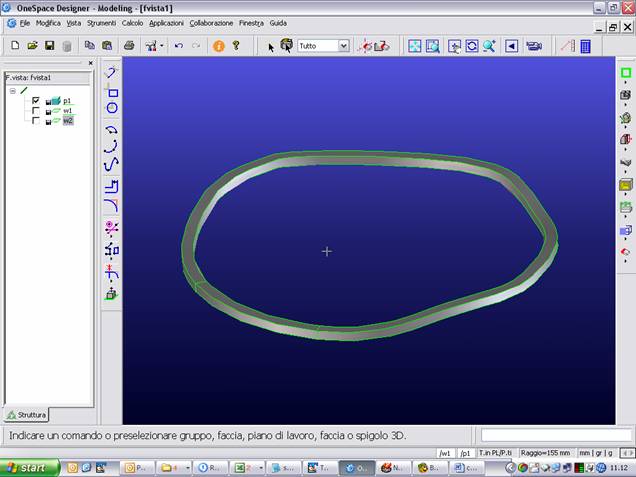Select the spline curve tool
636x477 pixels.
pyautogui.click(x=111, y=164)
